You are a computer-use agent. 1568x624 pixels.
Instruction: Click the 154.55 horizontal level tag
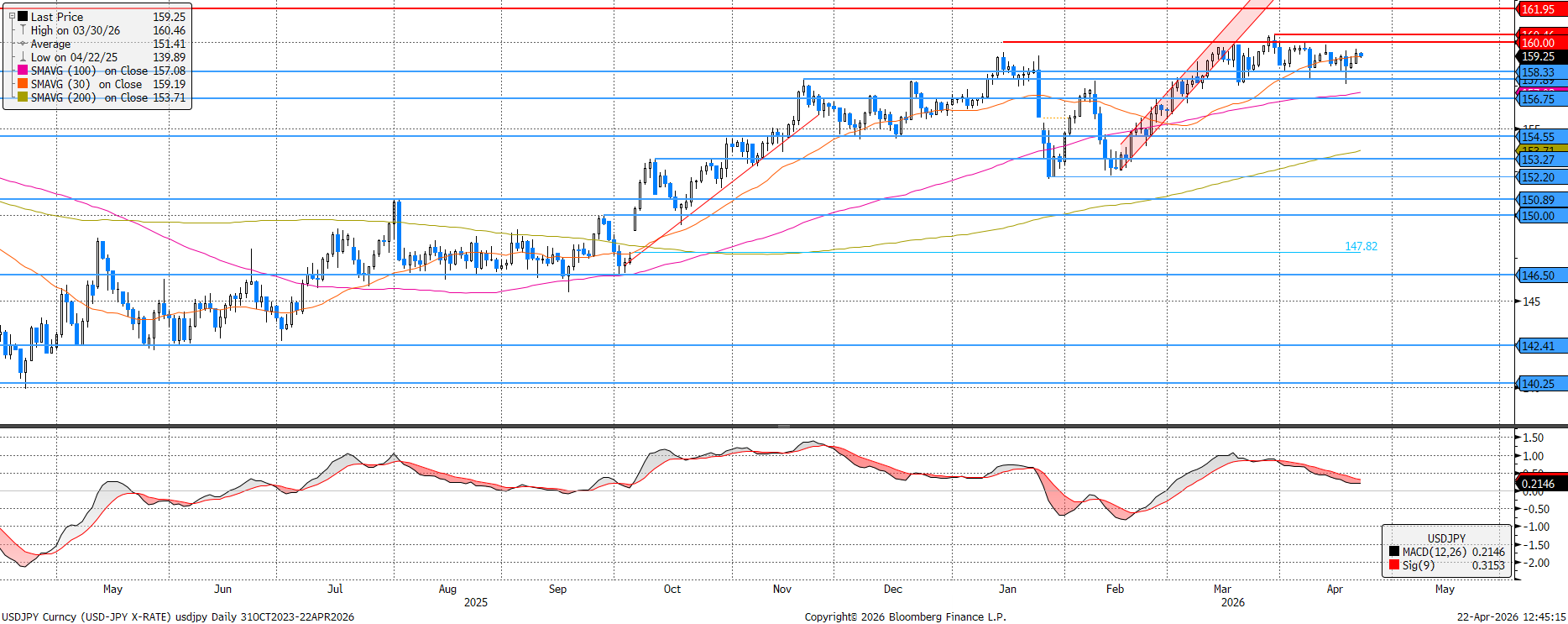tap(1539, 136)
